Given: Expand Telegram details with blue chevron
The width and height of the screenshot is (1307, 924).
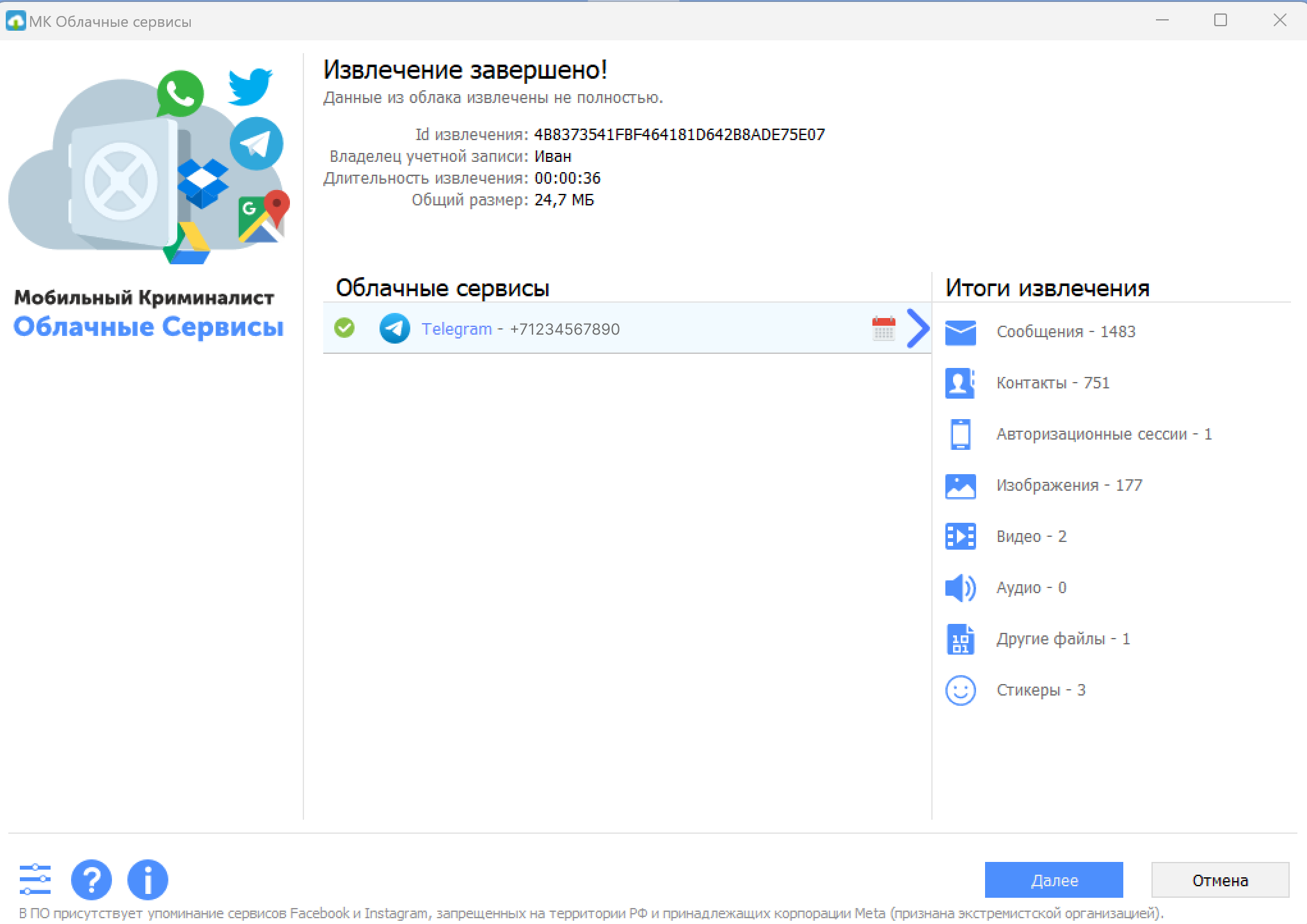Looking at the screenshot, I should 918,328.
